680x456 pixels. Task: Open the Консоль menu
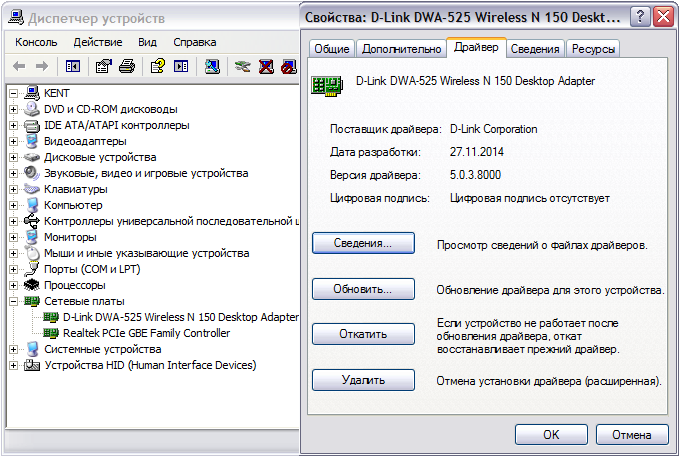pos(36,42)
